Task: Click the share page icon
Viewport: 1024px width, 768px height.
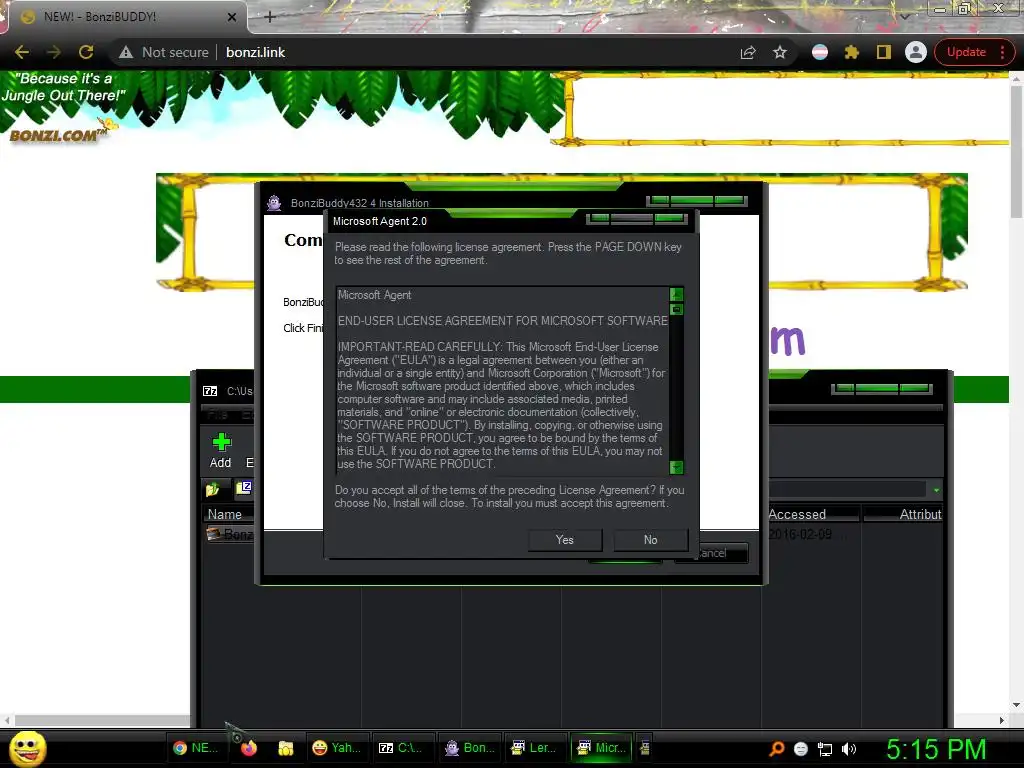Action: 748,52
